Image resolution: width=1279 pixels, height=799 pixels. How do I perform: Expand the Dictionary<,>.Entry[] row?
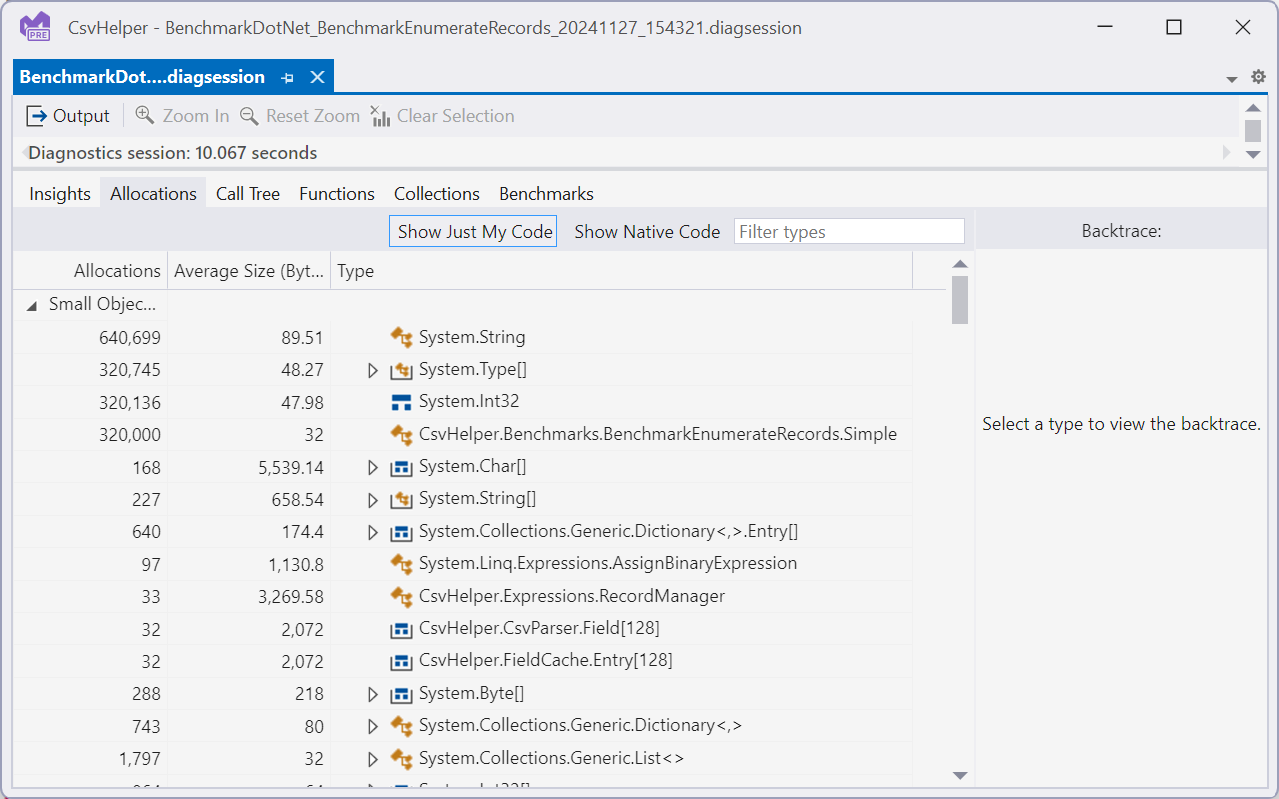[373, 532]
